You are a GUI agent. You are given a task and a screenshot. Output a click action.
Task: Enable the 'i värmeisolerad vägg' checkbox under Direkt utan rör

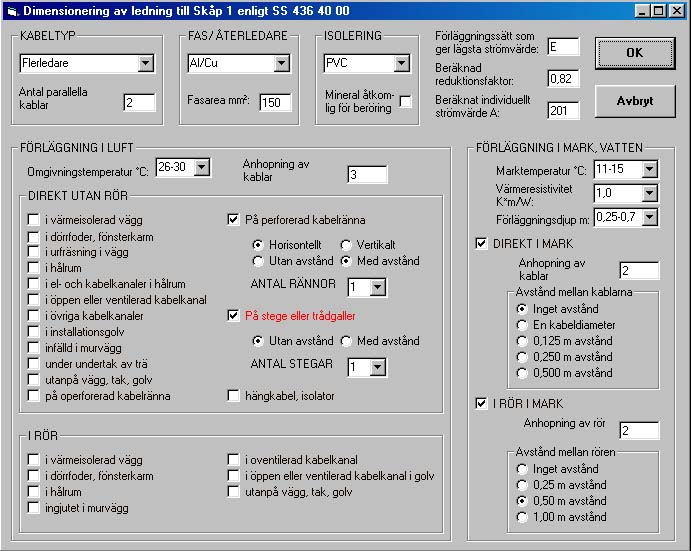click(x=34, y=219)
